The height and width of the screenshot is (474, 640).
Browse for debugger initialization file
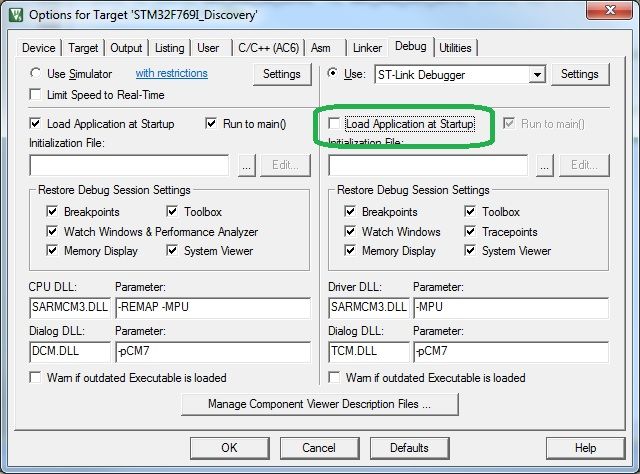coord(544,165)
